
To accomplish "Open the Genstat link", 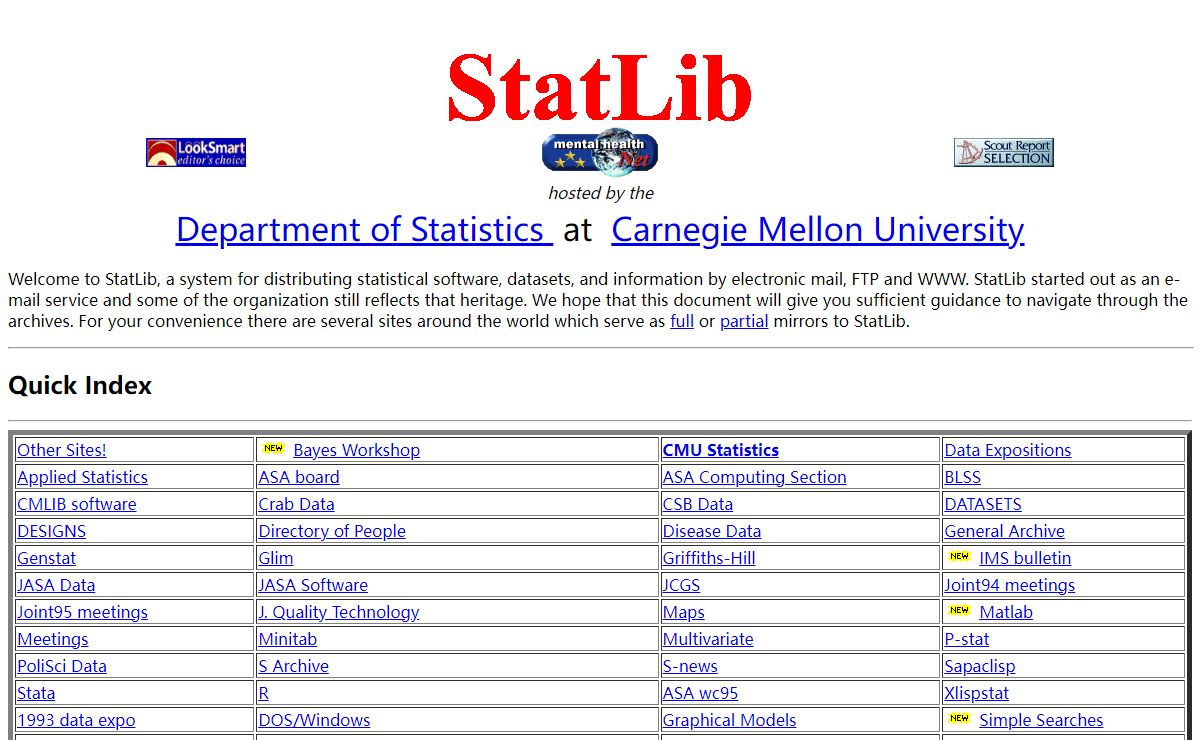I will pyautogui.click(x=46, y=558).
